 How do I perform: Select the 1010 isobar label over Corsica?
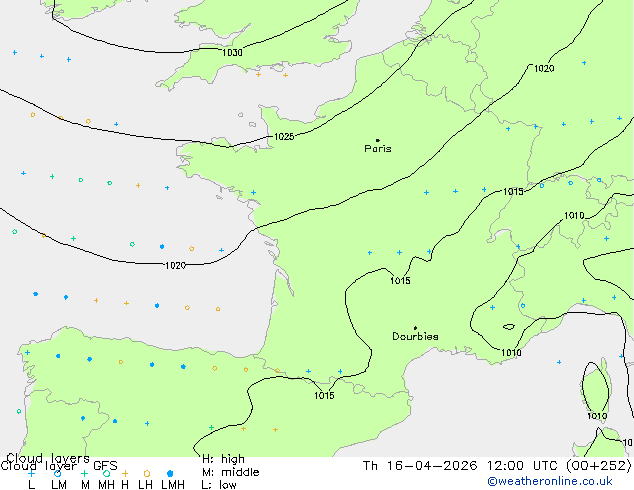click(x=597, y=416)
